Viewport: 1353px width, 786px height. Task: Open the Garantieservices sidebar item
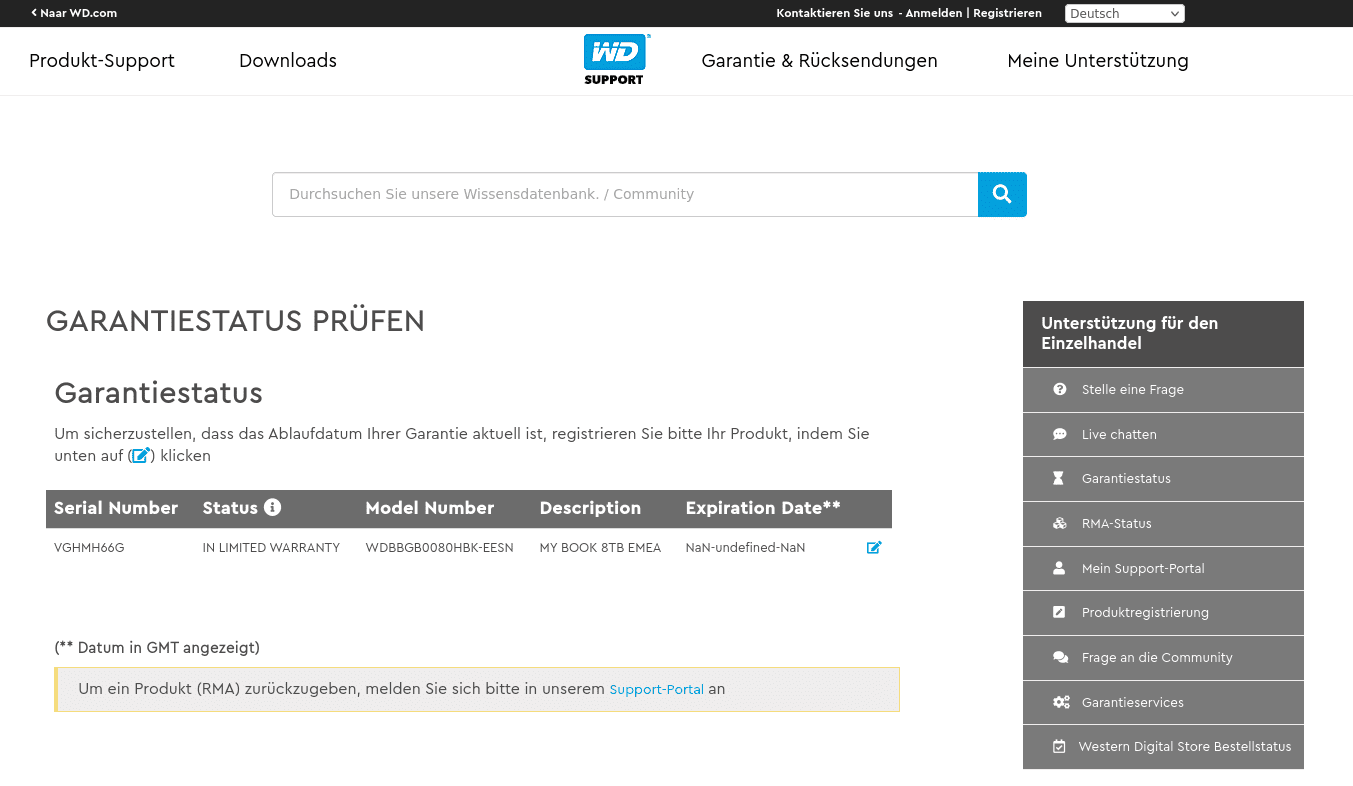[1163, 702]
